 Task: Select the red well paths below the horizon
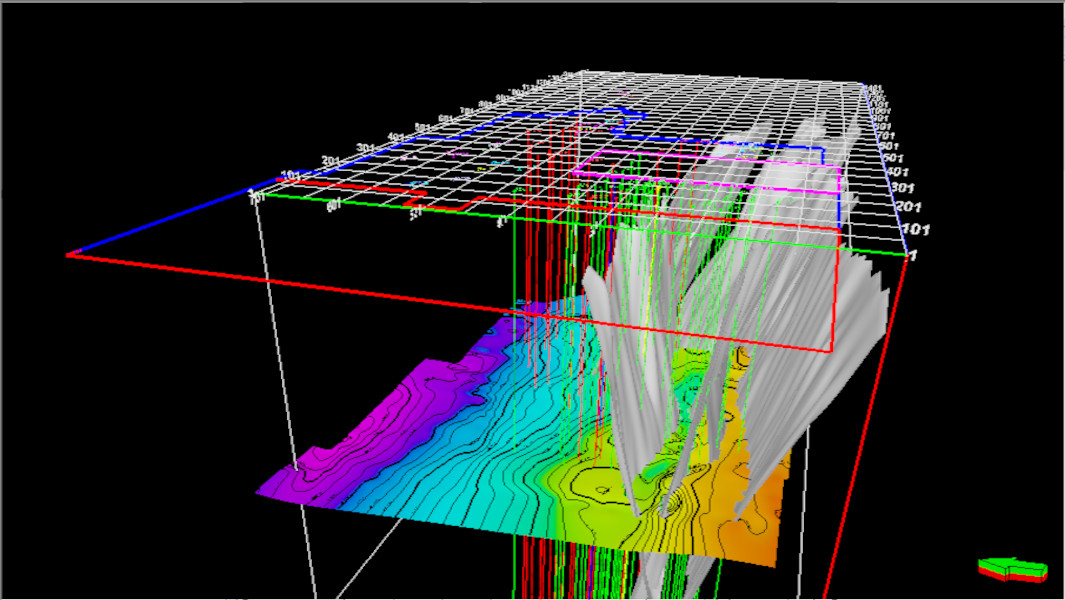pos(547,570)
